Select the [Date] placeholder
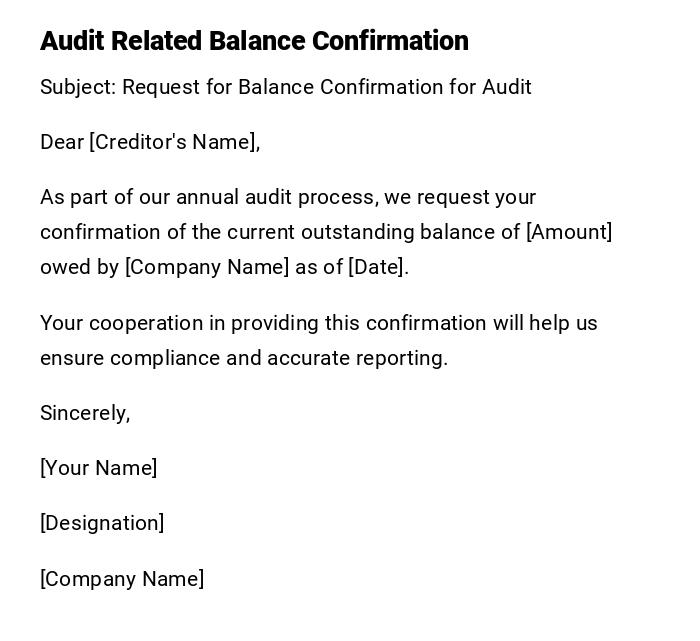The height and width of the screenshot is (641, 700). [376, 267]
